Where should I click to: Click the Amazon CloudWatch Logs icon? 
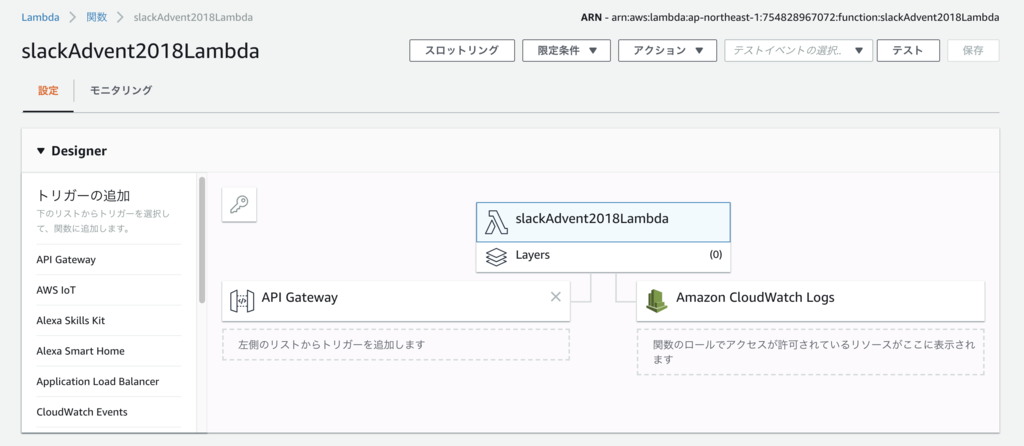pyautogui.click(x=656, y=300)
